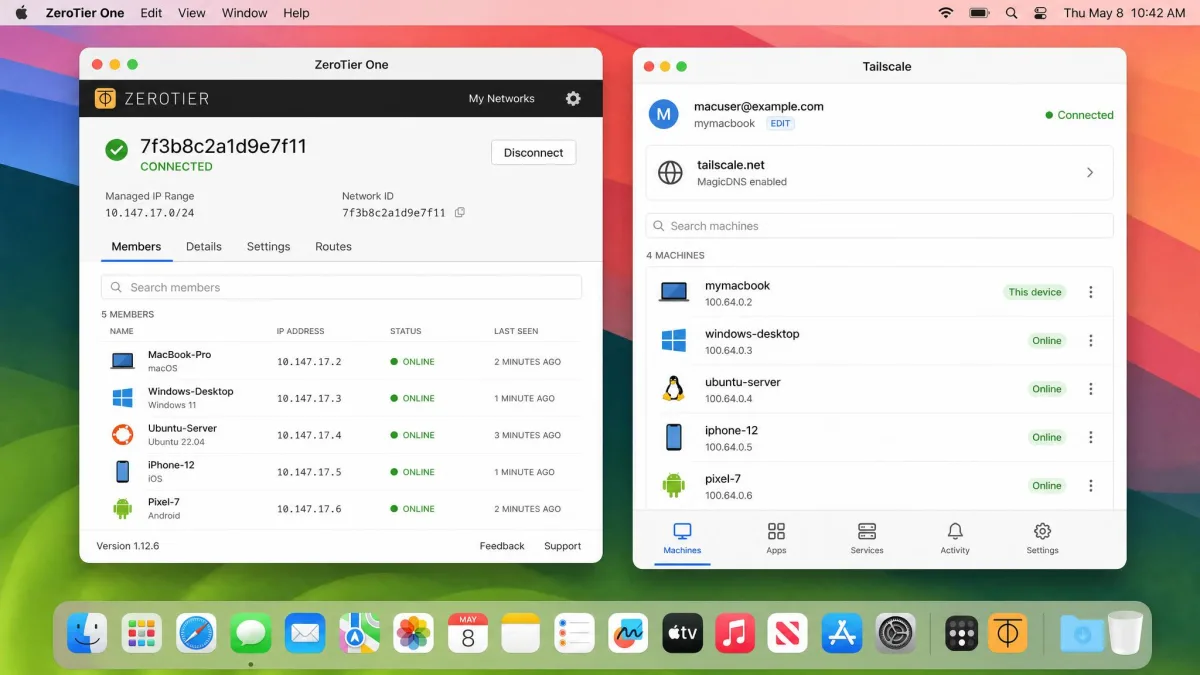Open the Feedback link

point(502,546)
